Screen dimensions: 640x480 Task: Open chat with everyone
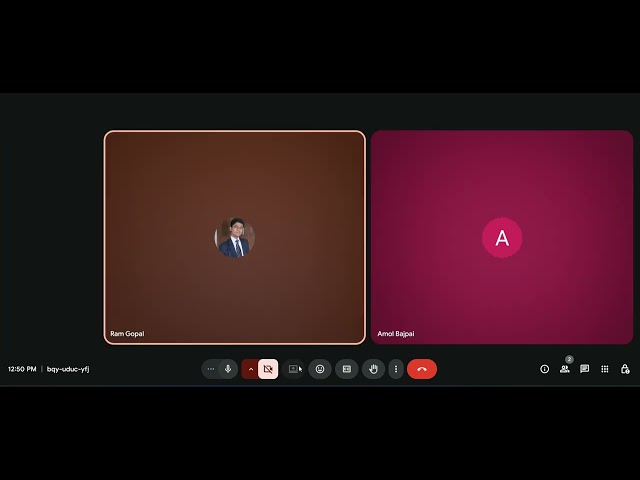click(584, 369)
